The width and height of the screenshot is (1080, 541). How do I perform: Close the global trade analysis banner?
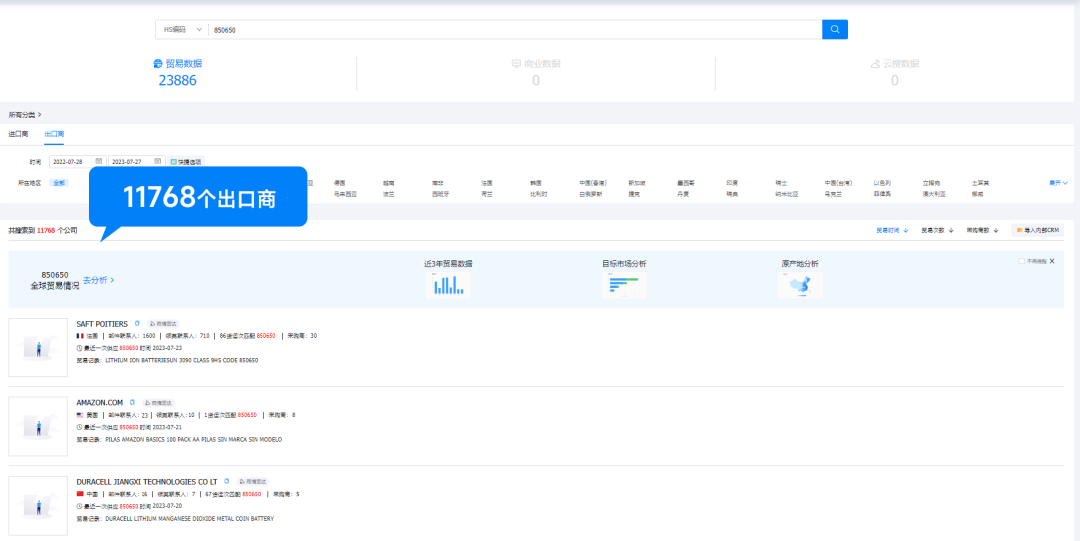(x=1052, y=261)
